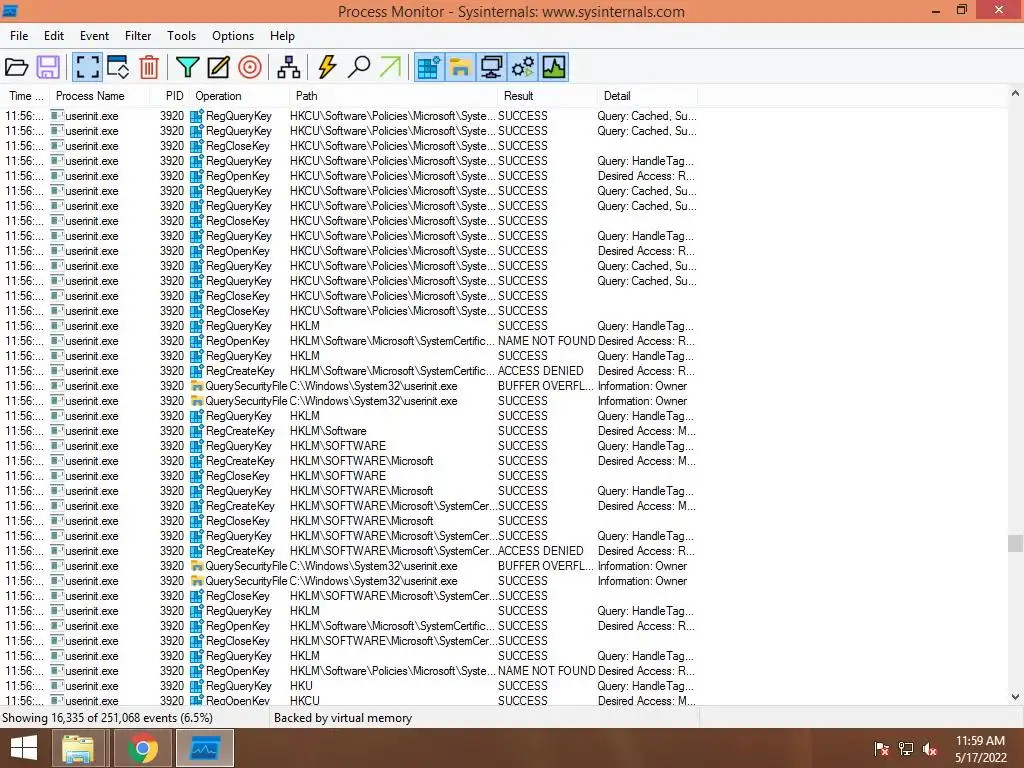Open the Event menu
The width and height of the screenshot is (1024, 768).
click(x=94, y=36)
